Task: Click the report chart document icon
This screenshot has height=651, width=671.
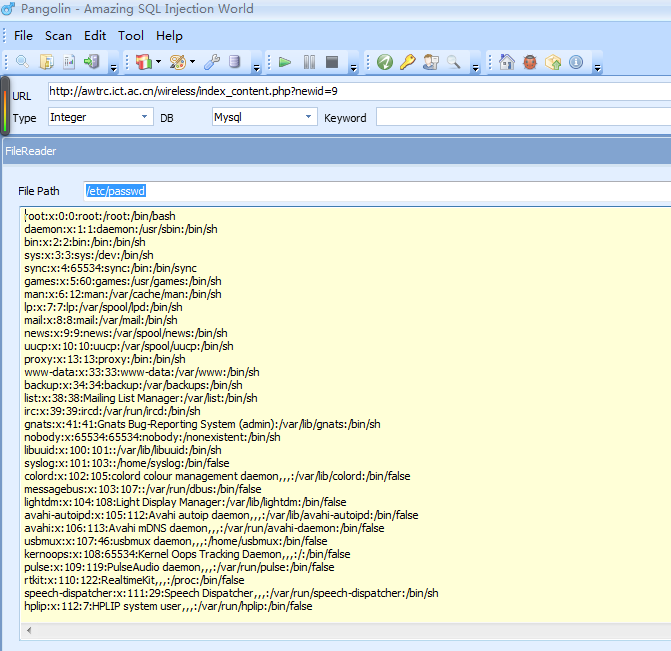Action: (69, 62)
